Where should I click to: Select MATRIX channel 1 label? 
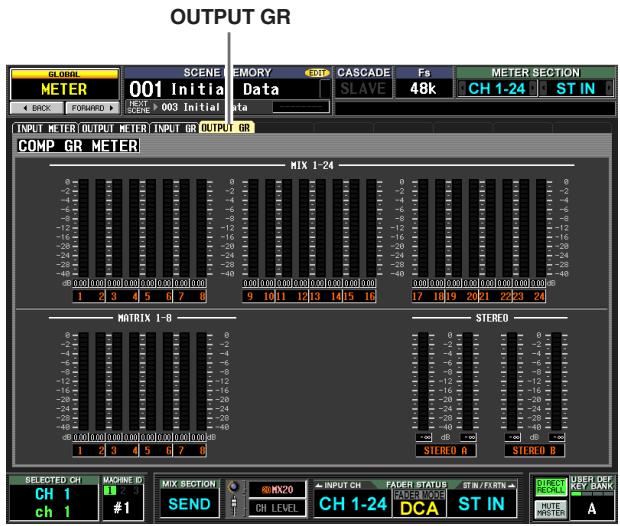(80, 450)
